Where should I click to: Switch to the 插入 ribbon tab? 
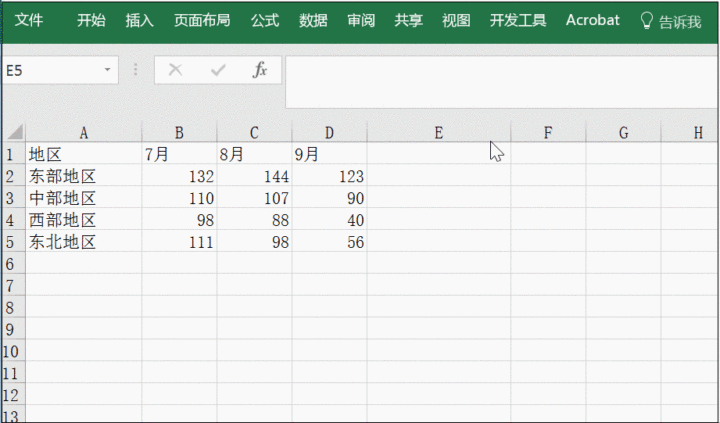(139, 20)
